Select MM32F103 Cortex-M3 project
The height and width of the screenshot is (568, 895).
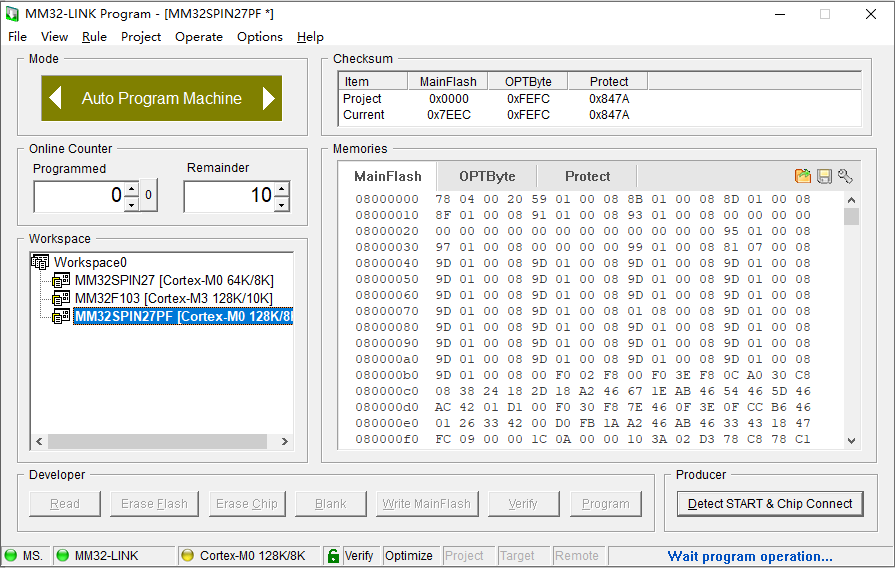coord(174,299)
